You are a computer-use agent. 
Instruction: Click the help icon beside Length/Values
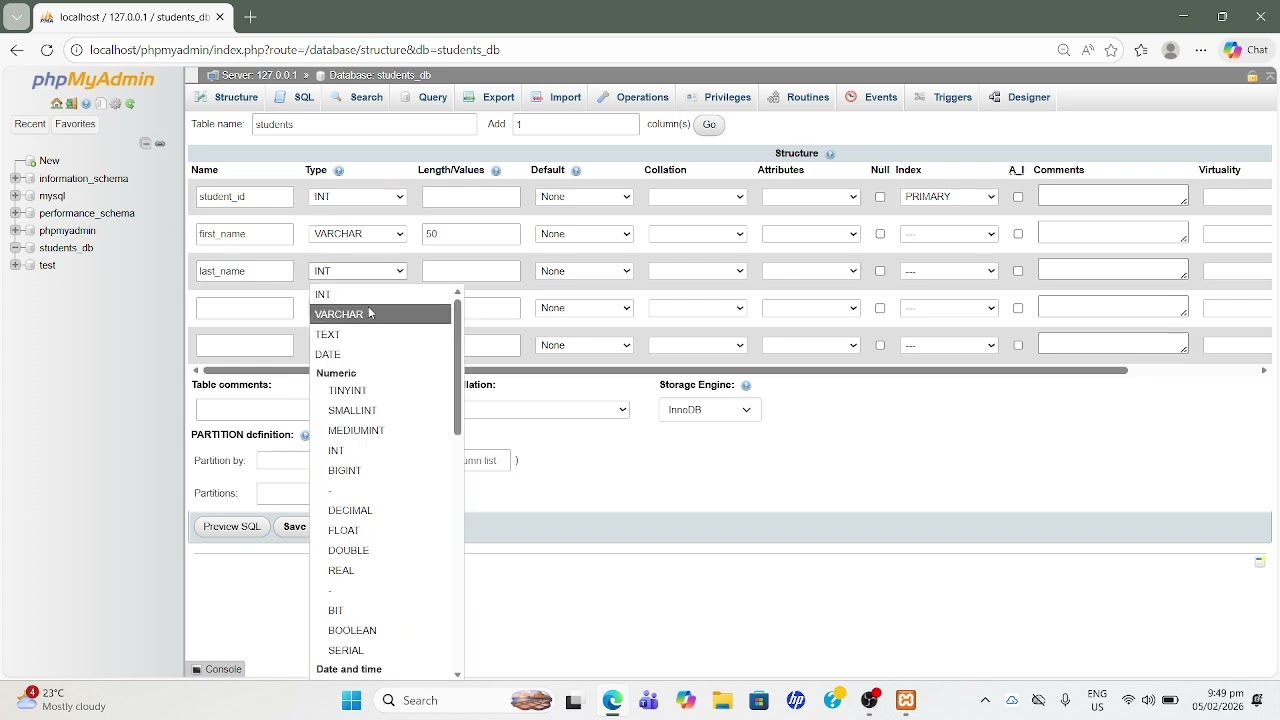(x=496, y=171)
